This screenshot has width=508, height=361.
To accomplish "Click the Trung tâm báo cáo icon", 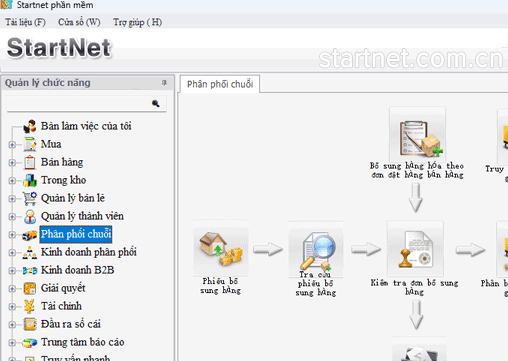I will tap(30, 342).
